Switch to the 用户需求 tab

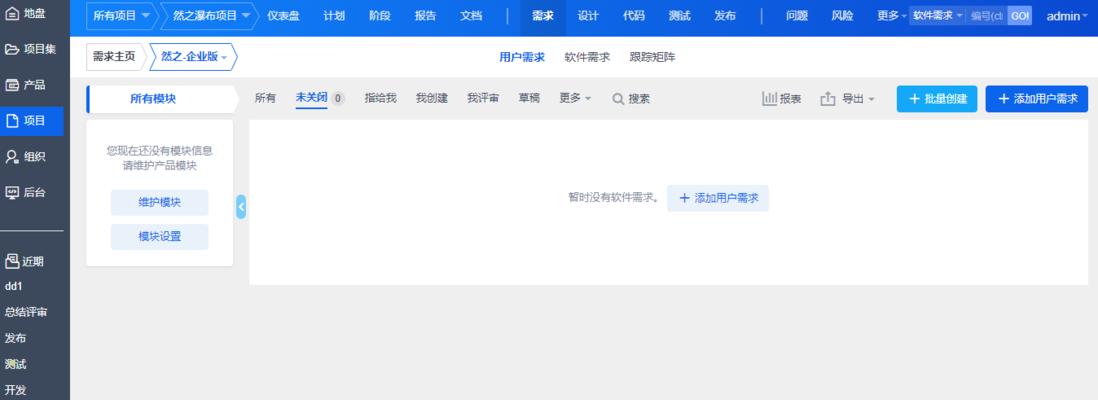tap(522, 57)
